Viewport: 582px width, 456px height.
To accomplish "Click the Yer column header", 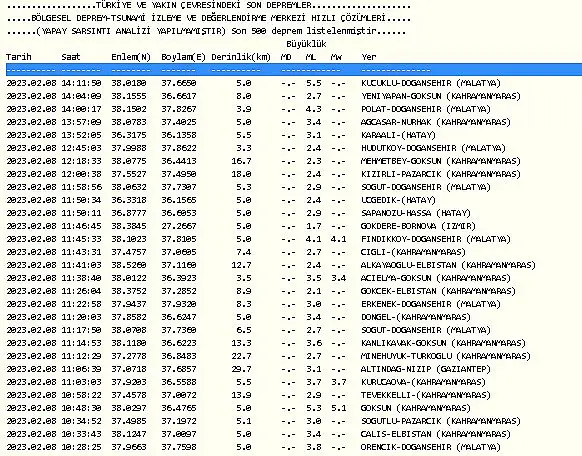I will (369, 57).
